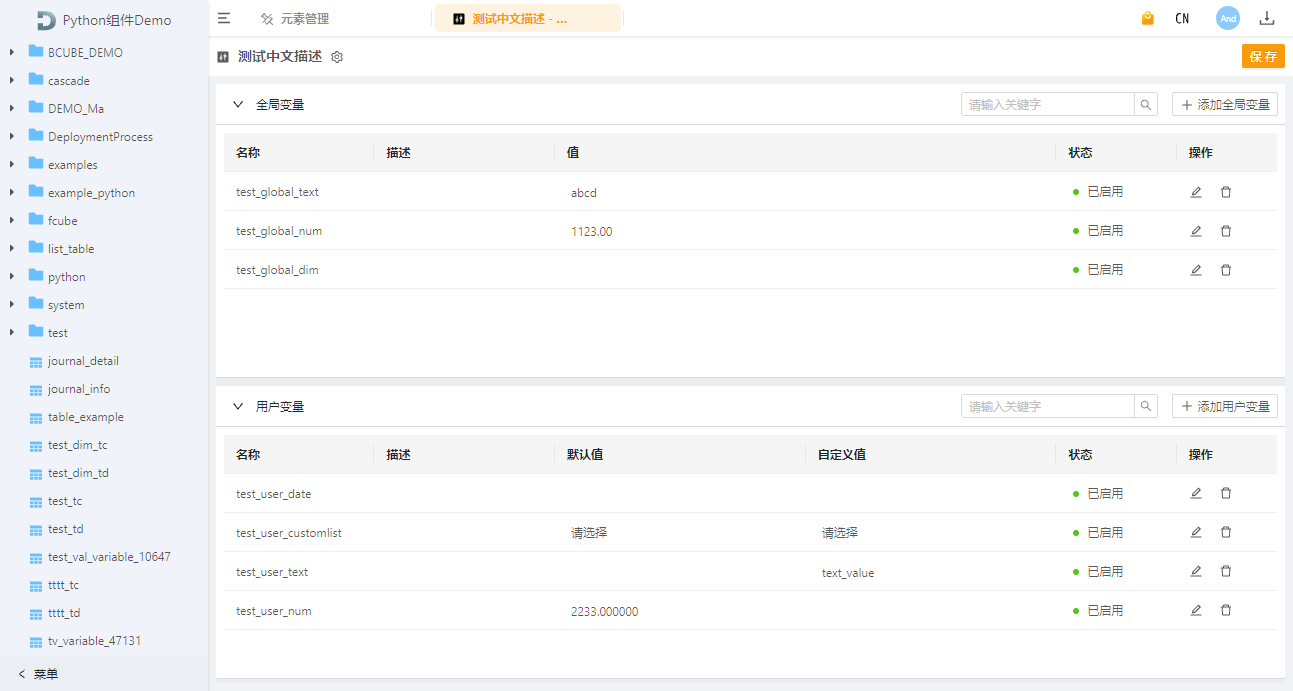
Task: Open the journal_detail table item
Action: [83, 361]
